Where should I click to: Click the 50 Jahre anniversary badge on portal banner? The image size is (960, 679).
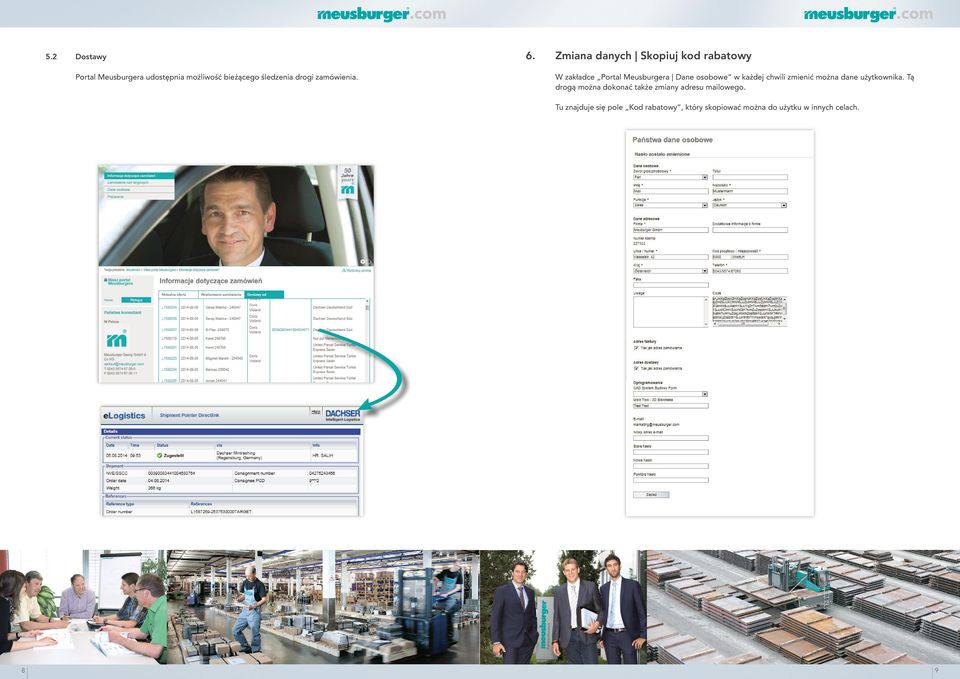tap(348, 181)
